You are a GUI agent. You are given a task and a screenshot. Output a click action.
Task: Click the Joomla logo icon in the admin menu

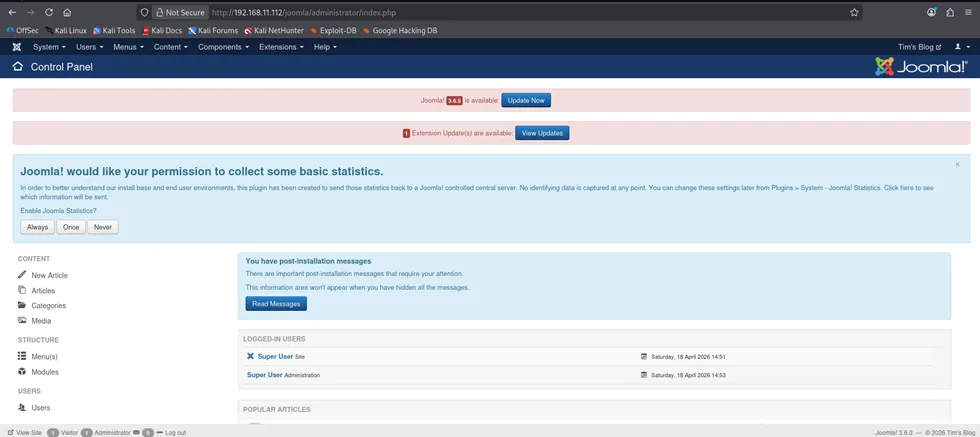tap(17, 47)
